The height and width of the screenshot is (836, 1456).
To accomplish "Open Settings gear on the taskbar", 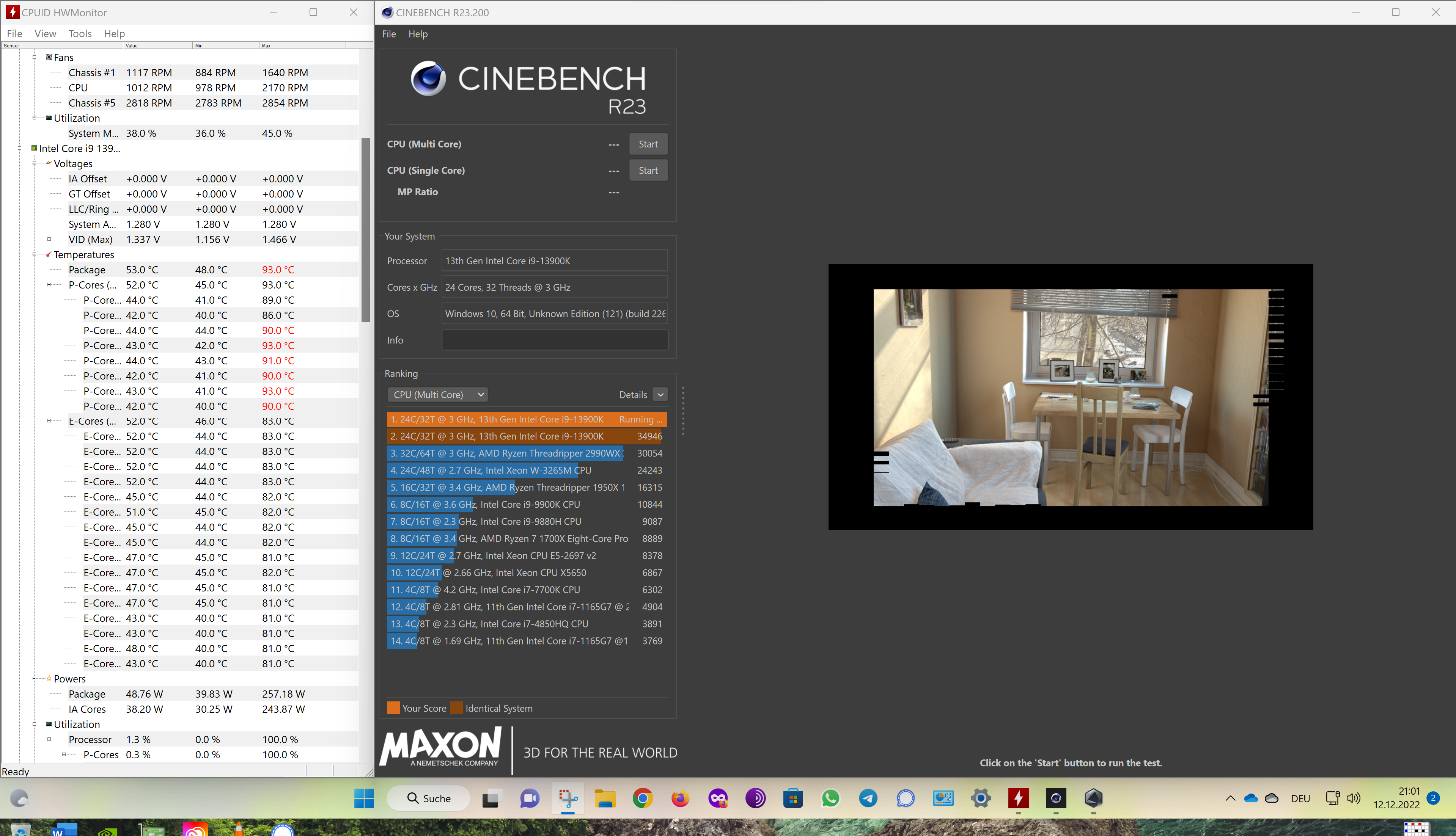I will tap(980, 798).
